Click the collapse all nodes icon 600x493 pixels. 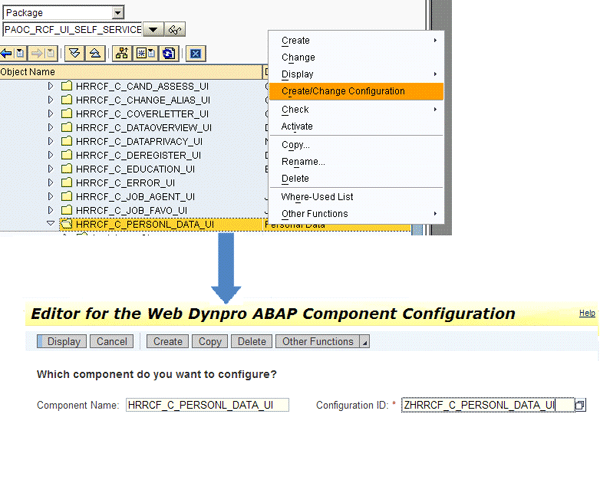point(93,53)
